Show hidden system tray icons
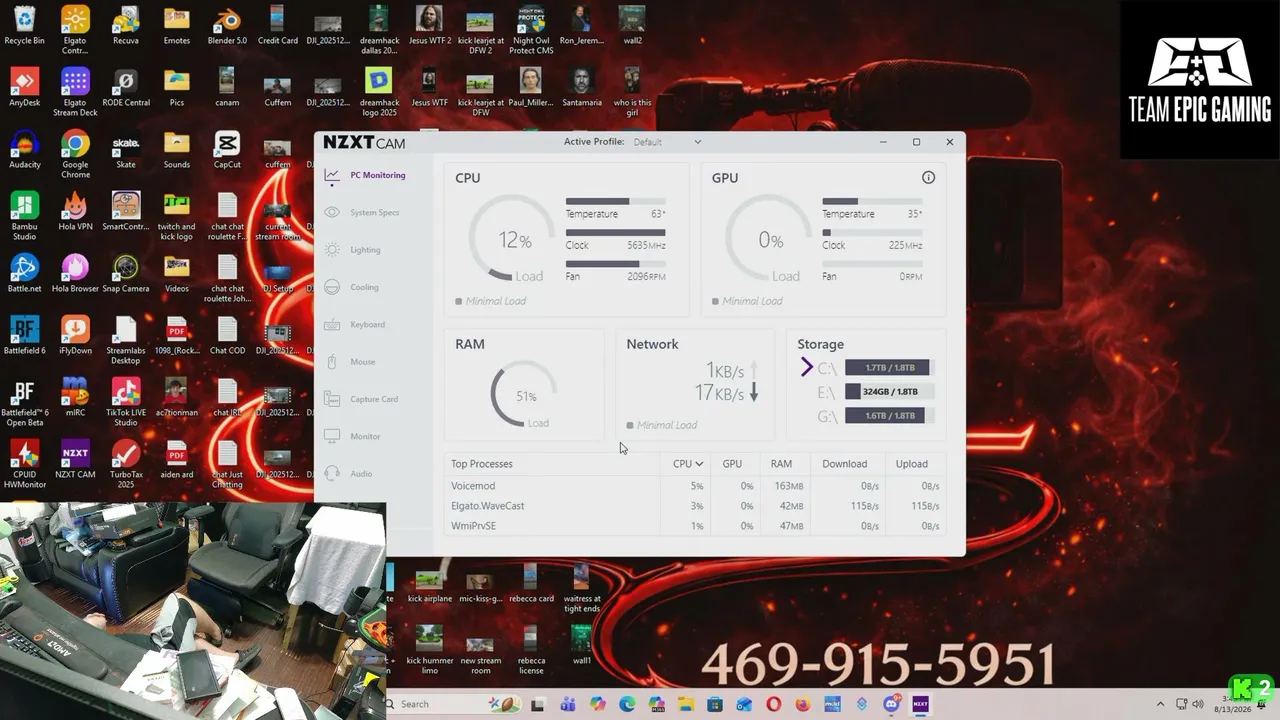Screen dimensions: 1280x720 click(x=1160, y=704)
